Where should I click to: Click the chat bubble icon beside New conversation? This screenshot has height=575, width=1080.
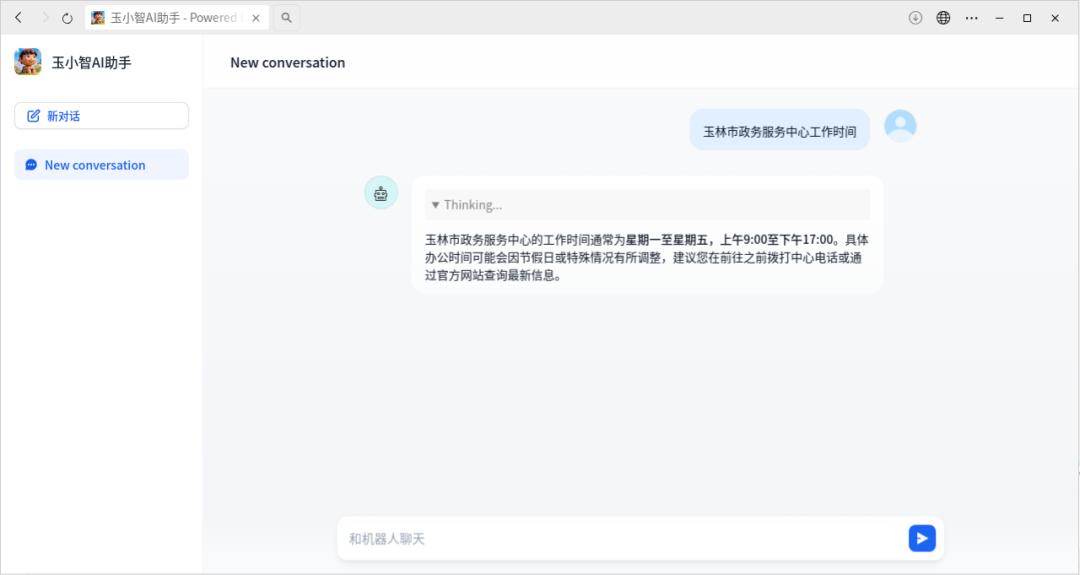31,165
